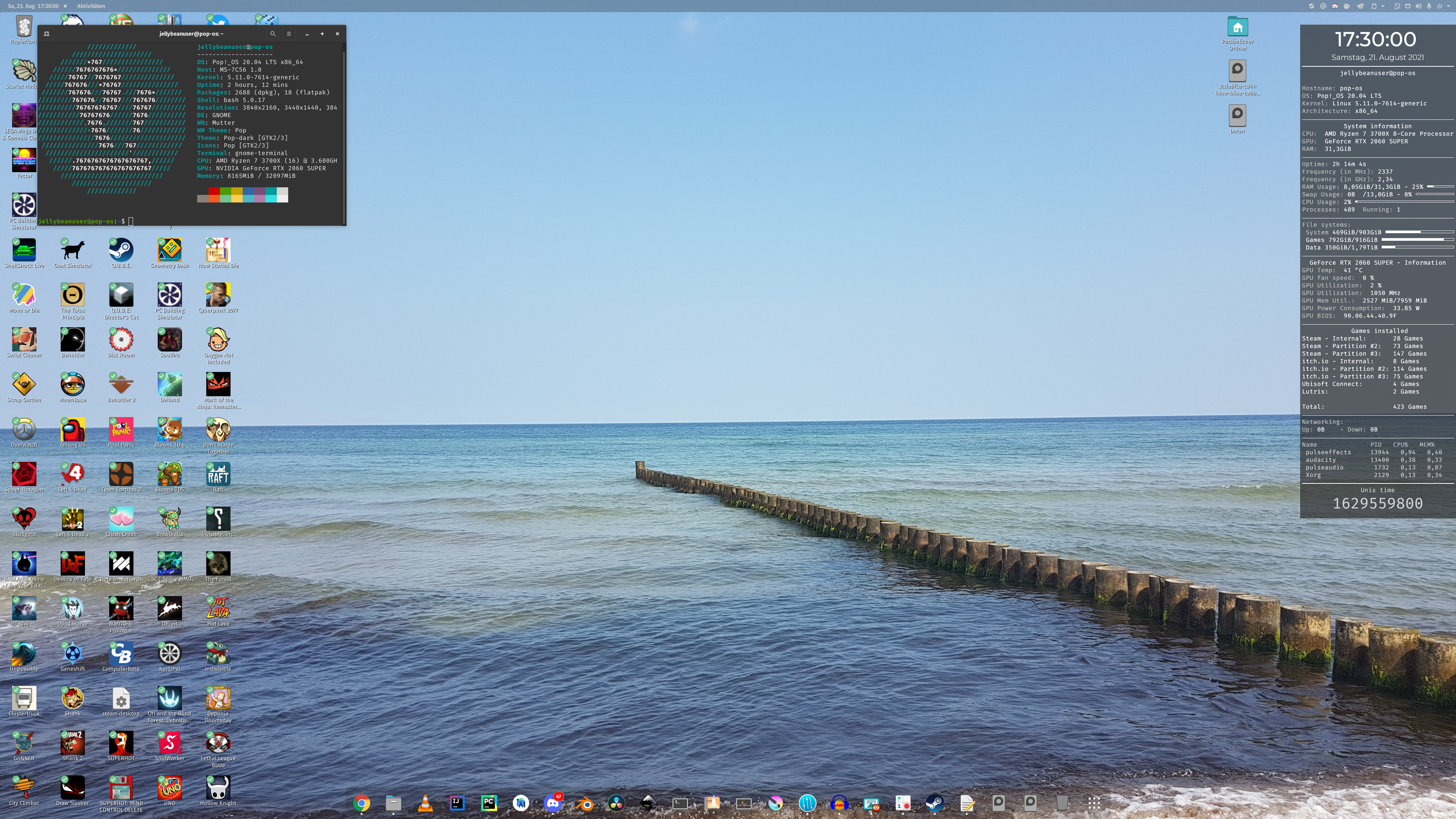The image size is (1456, 819).
Task: Open the Geometry Dash desktop shortcut
Action: 169,253
